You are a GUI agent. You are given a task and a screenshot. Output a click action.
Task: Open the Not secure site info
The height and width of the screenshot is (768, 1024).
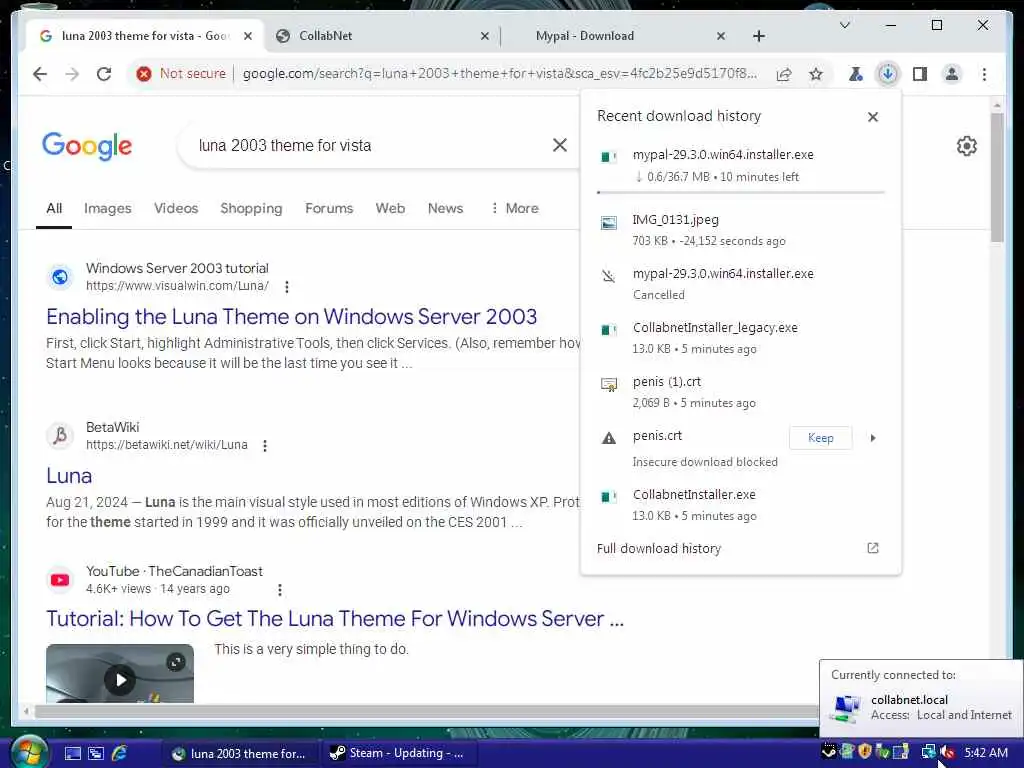coord(181,74)
